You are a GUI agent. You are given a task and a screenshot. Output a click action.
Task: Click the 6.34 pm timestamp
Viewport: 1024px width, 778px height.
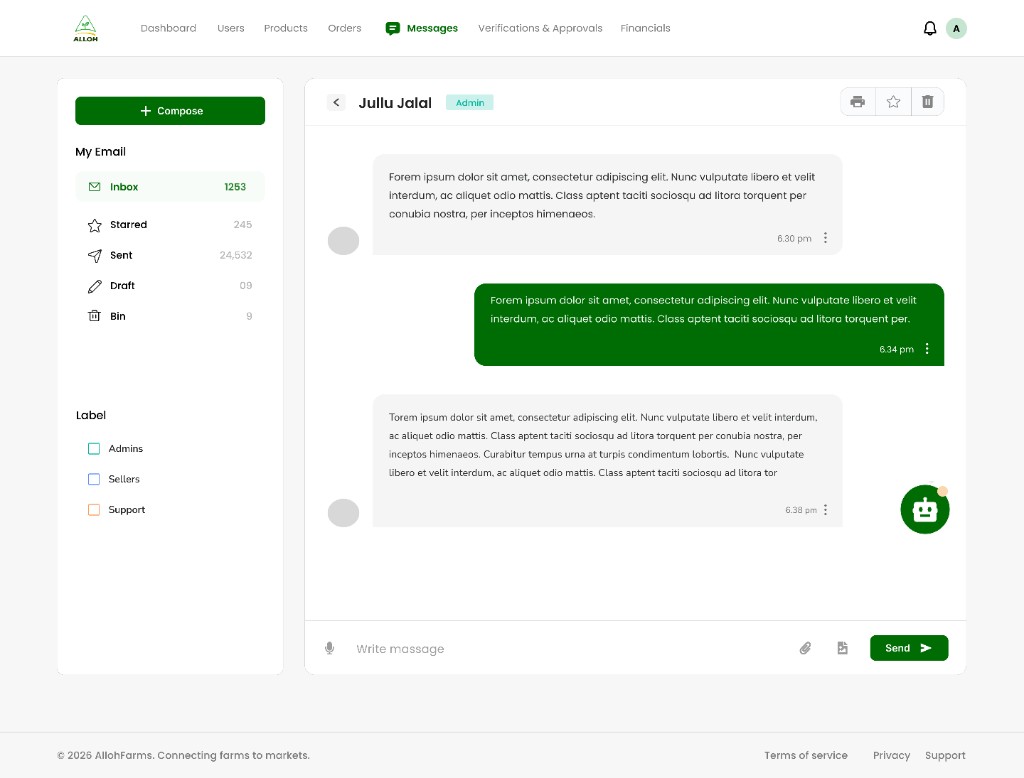(896, 349)
